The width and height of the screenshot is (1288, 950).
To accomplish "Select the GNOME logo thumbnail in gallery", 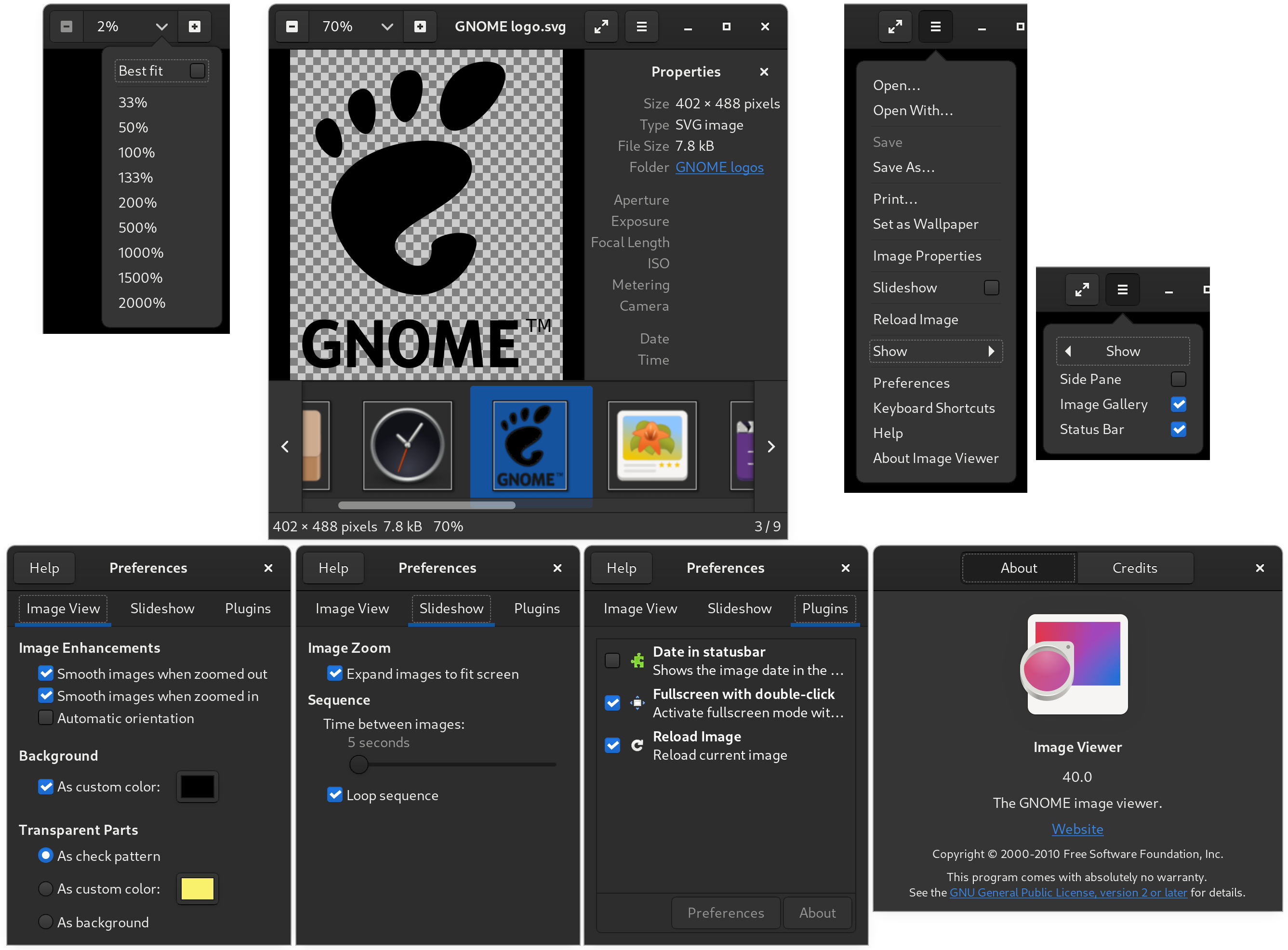I will point(530,446).
